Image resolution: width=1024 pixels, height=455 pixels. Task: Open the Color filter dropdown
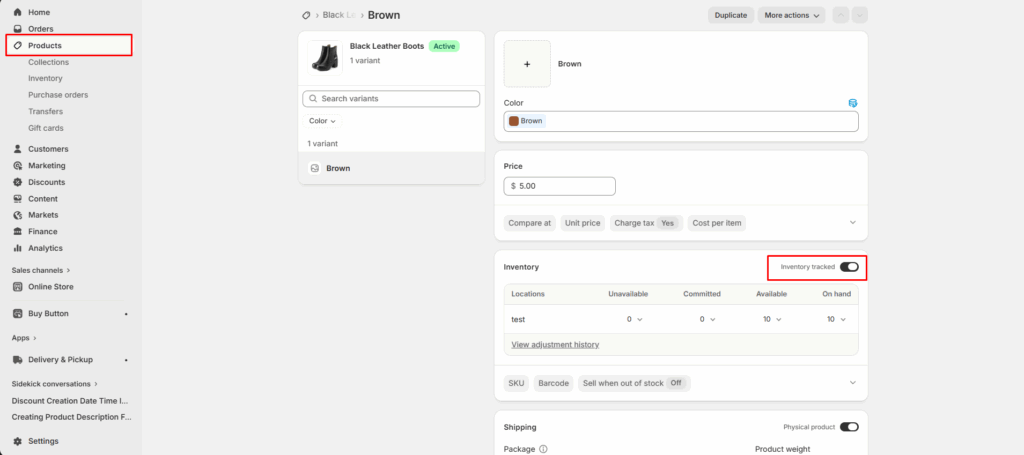pyautogui.click(x=322, y=121)
